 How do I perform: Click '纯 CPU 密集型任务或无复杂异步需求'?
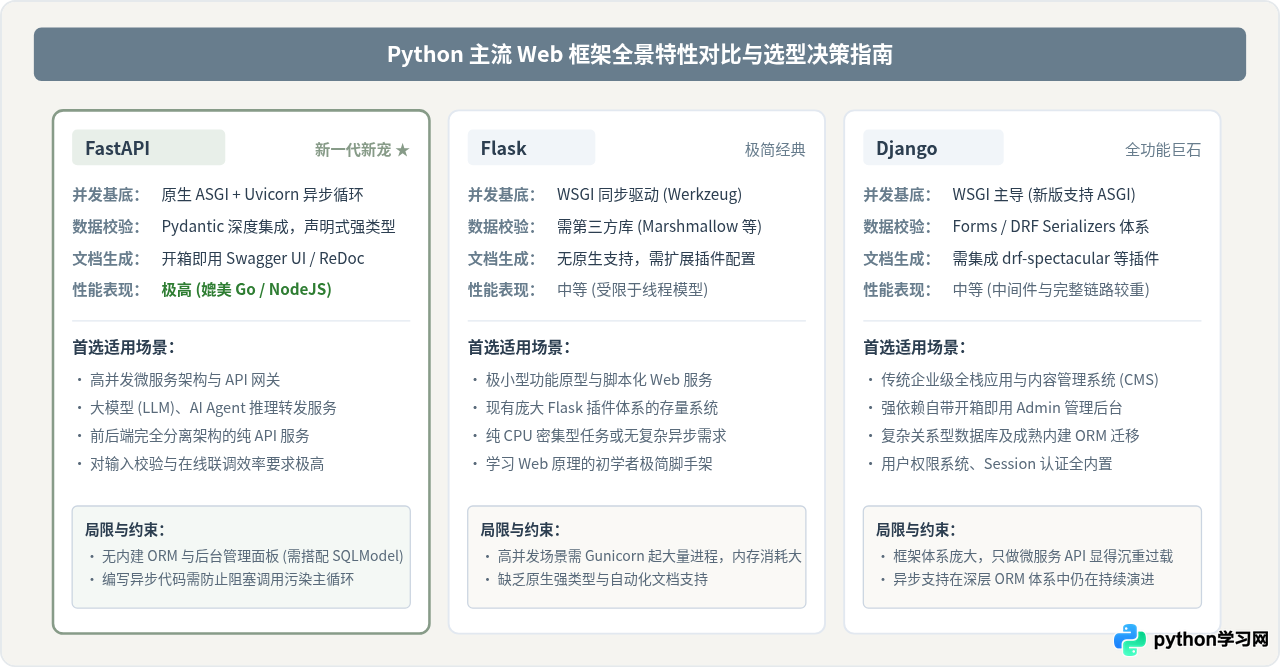click(606, 436)
